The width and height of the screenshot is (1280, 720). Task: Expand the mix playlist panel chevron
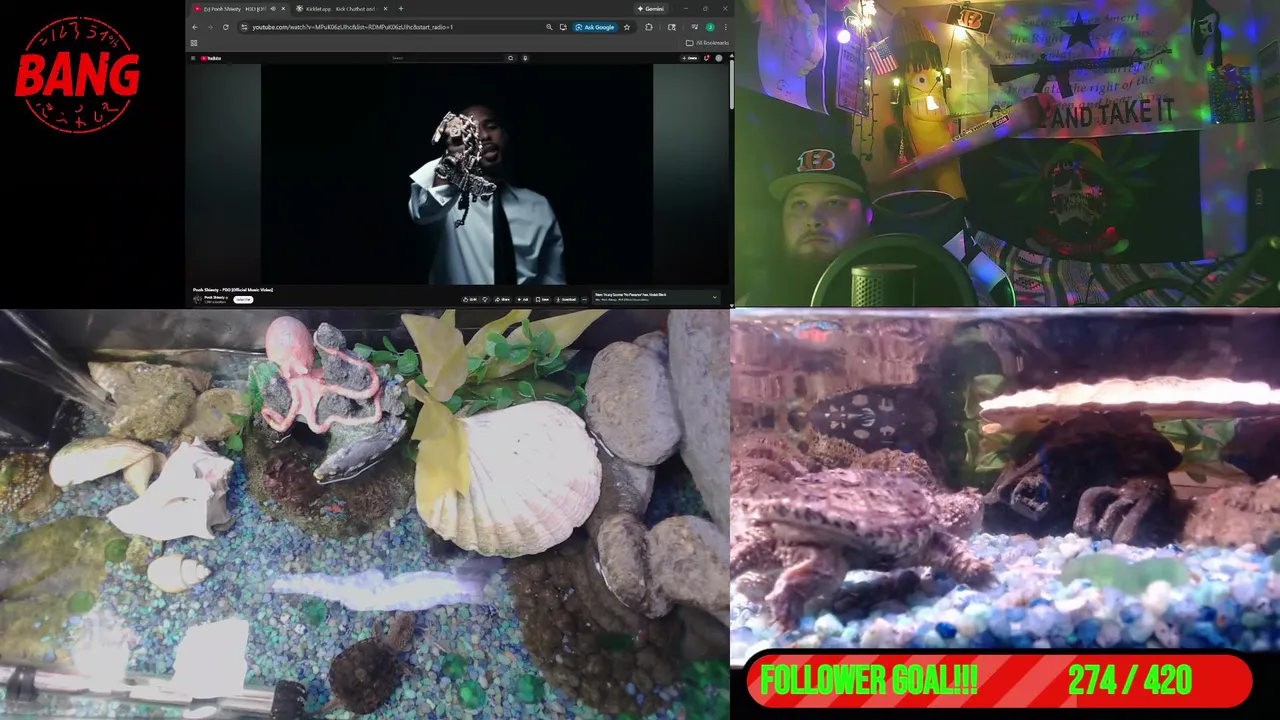[x=715, y=297]
